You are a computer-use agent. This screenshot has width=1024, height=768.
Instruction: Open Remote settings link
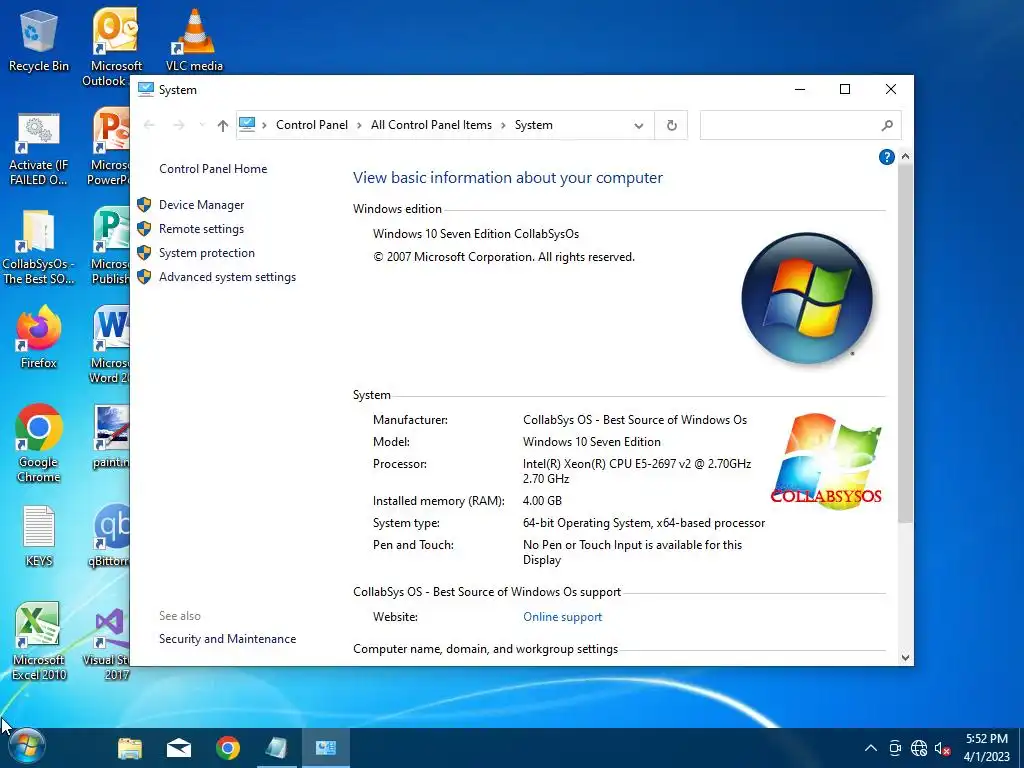[x=201, y=229]
